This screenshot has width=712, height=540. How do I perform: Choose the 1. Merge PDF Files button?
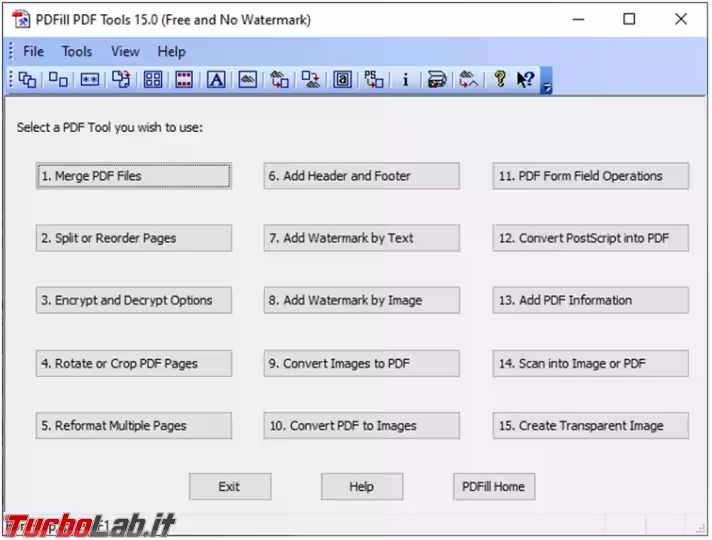pos(134,176)
